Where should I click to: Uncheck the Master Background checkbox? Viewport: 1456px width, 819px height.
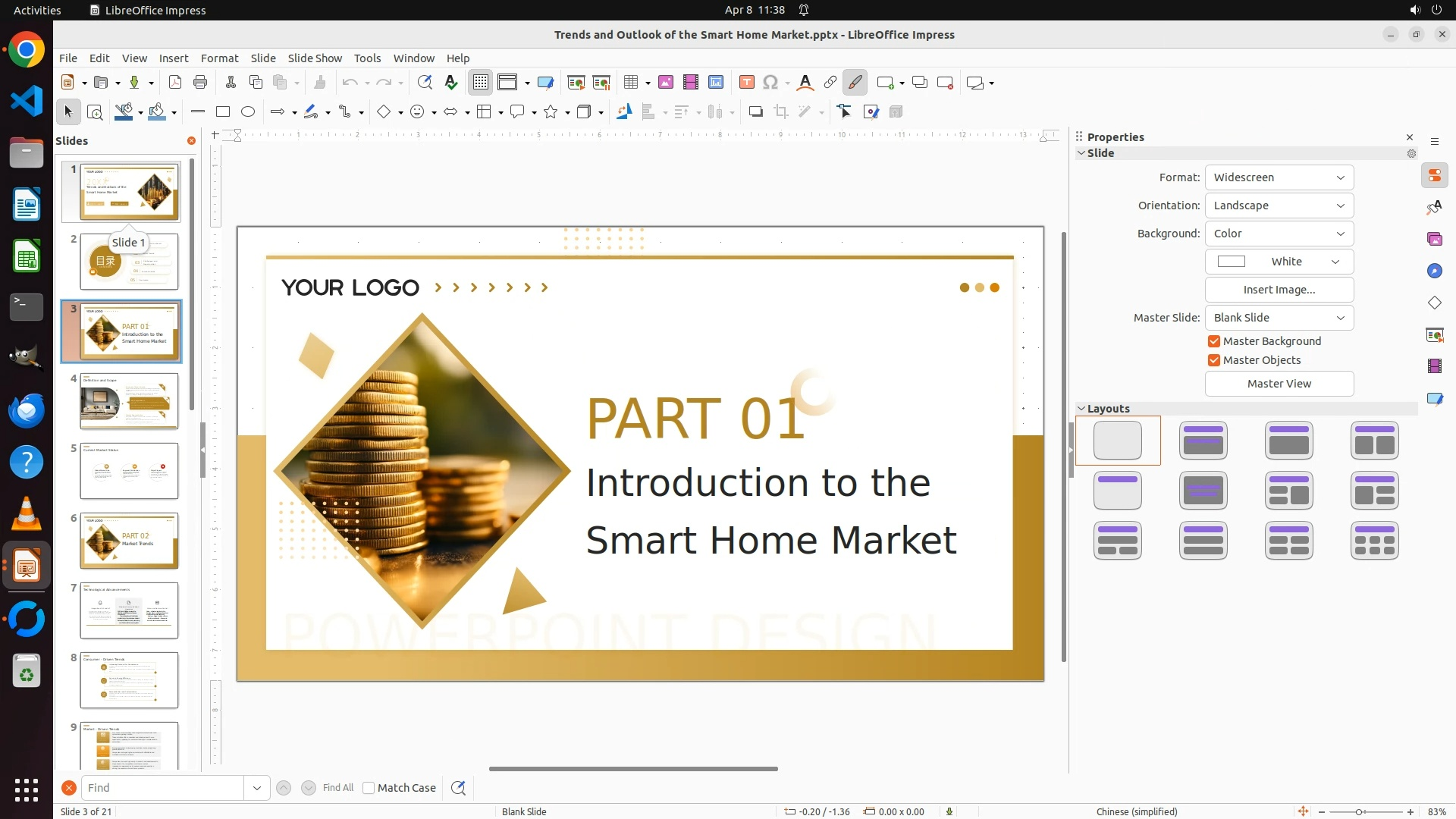click(x=1214, y=341)
